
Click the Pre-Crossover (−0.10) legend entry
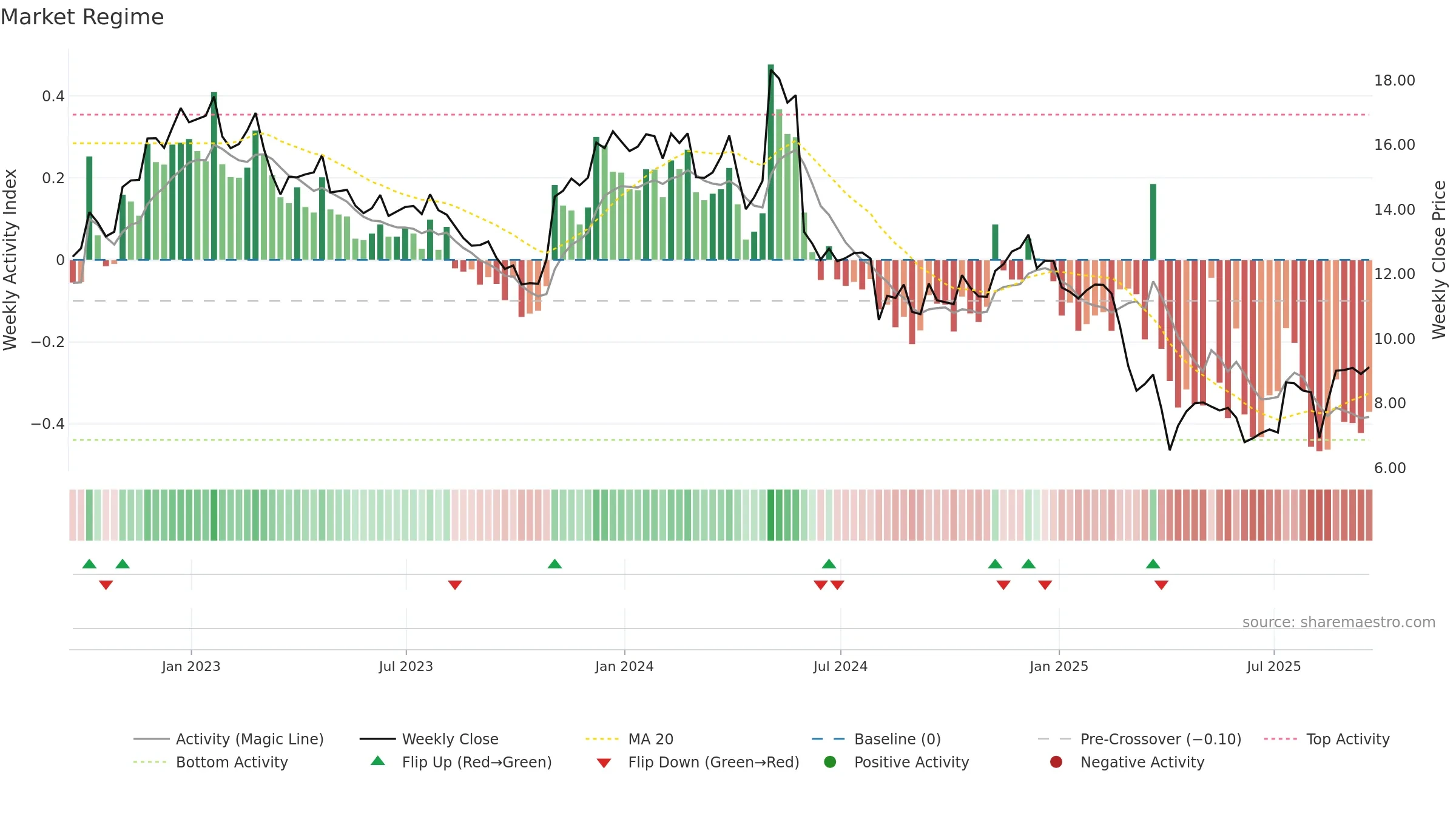coord(1139,739)
